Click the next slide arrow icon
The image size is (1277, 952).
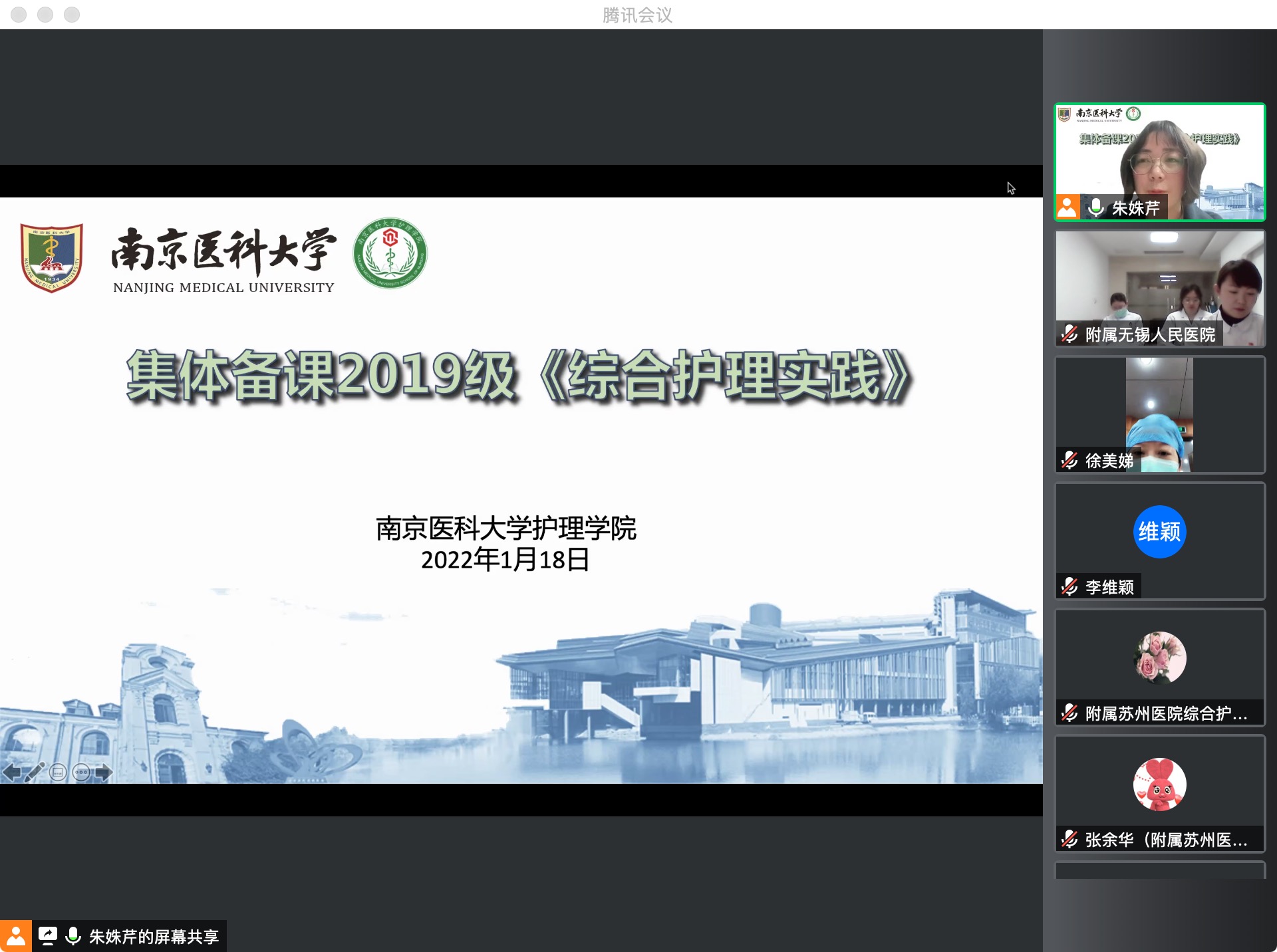(104, 773)
